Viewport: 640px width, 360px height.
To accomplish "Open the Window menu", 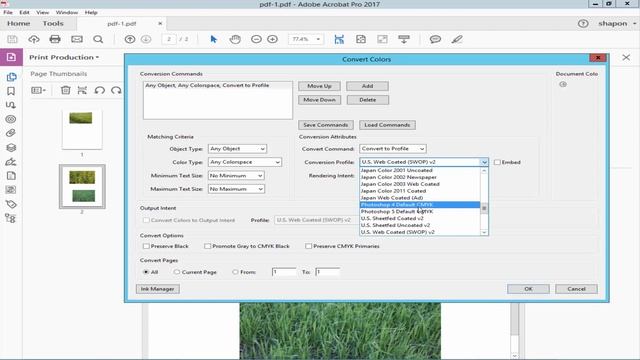I will click(67, 12).
